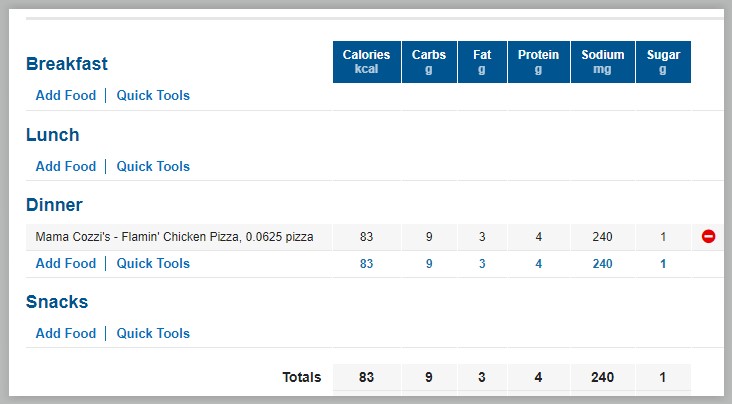
Task: Open Quick Tools for Breakfast
Action: pyautogui.click(x=153, y=95)
